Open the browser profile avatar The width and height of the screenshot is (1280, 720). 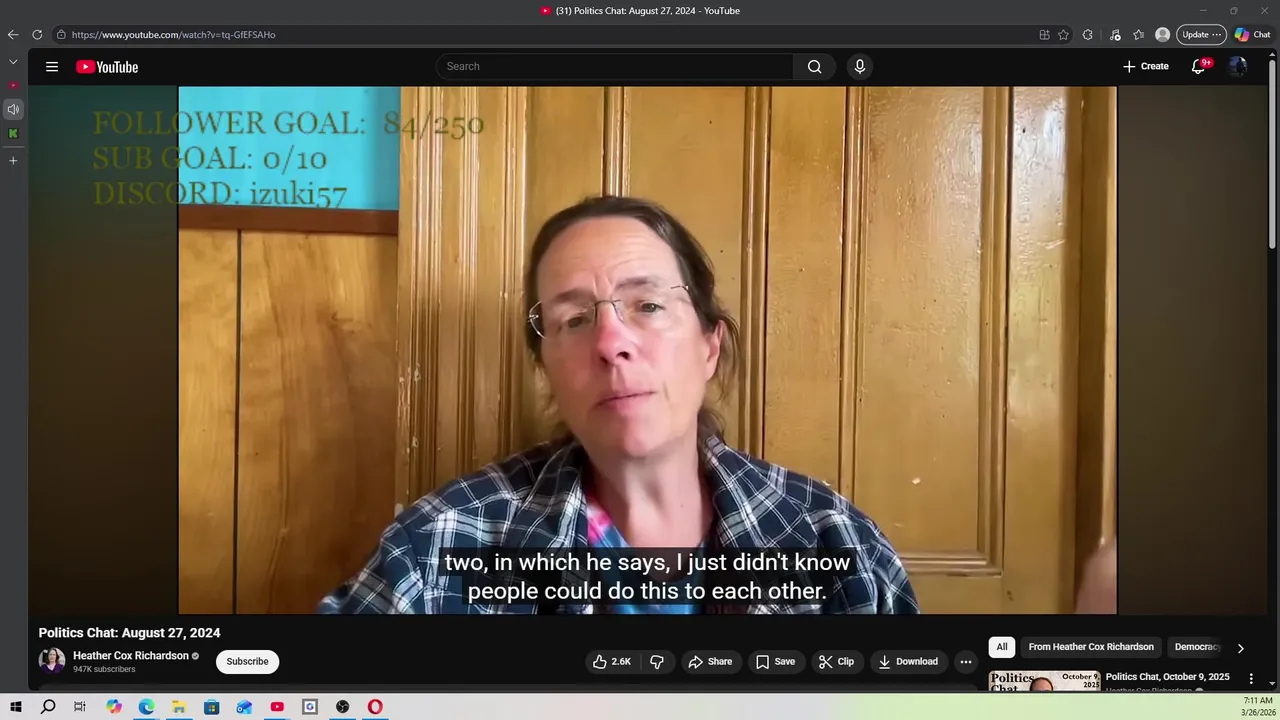pyautogui.click(x=1162, y=35)
